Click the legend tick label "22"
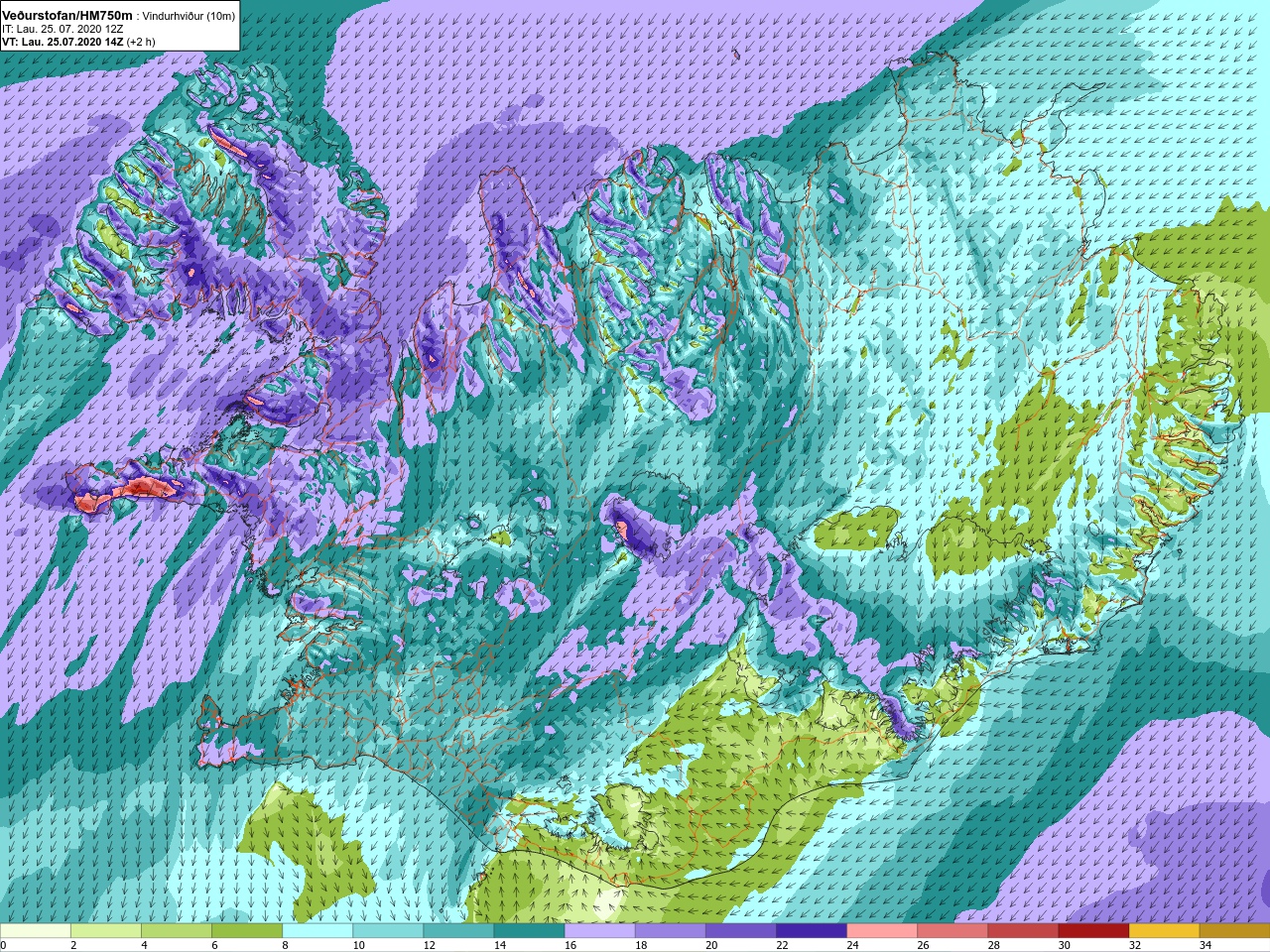Image resolution: width=1270 pixels, height=952 pixels. tap(781, 945)
